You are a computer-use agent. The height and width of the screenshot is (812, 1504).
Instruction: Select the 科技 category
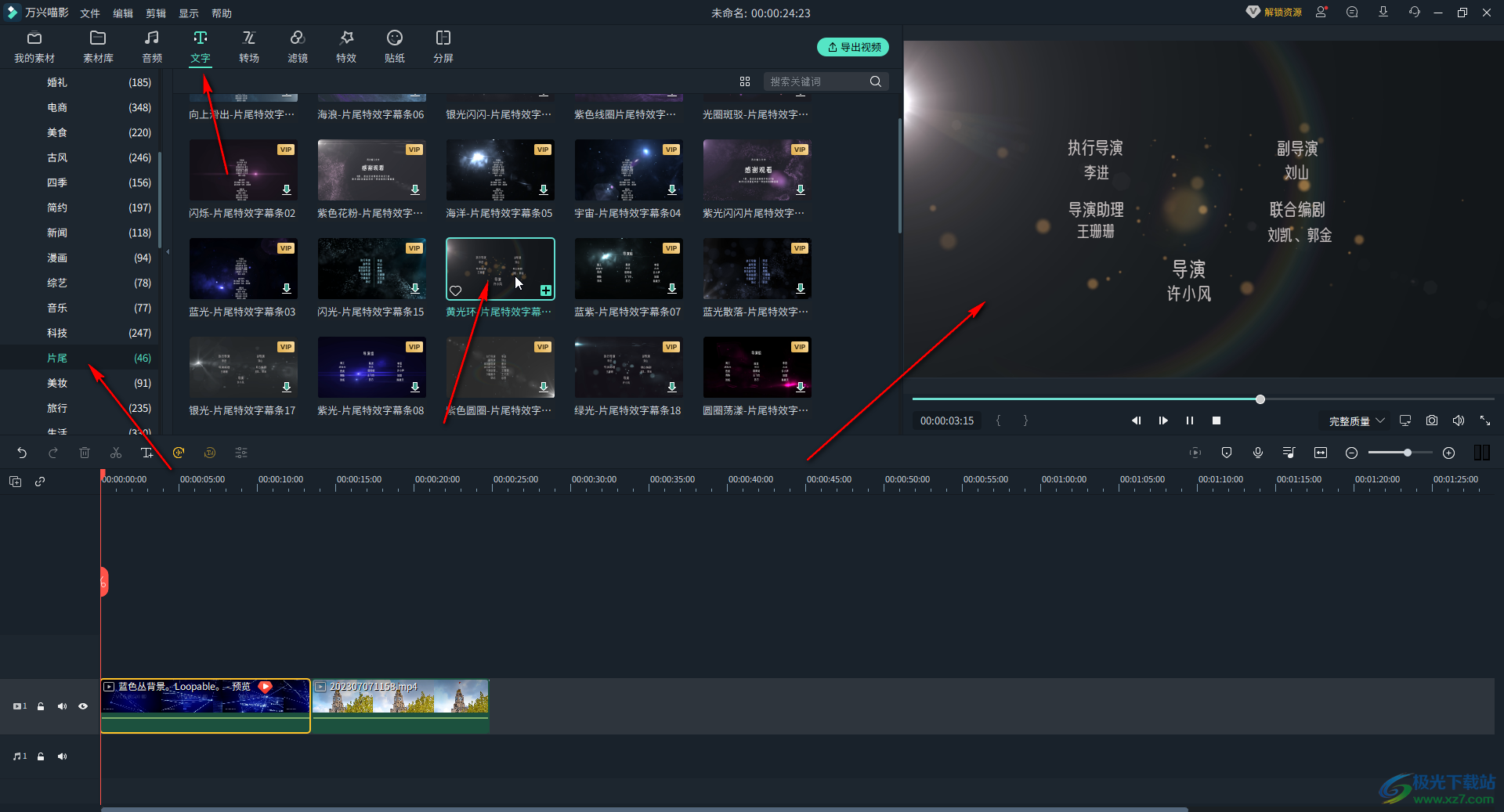[78, 333]
